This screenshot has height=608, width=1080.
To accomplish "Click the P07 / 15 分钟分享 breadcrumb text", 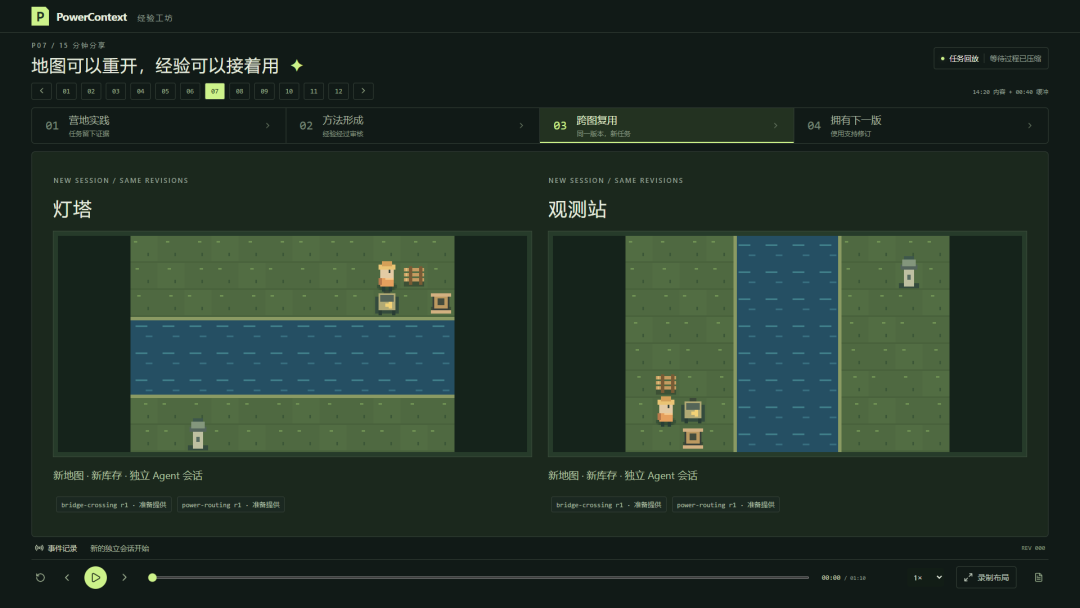I will (x=68, y=45).
